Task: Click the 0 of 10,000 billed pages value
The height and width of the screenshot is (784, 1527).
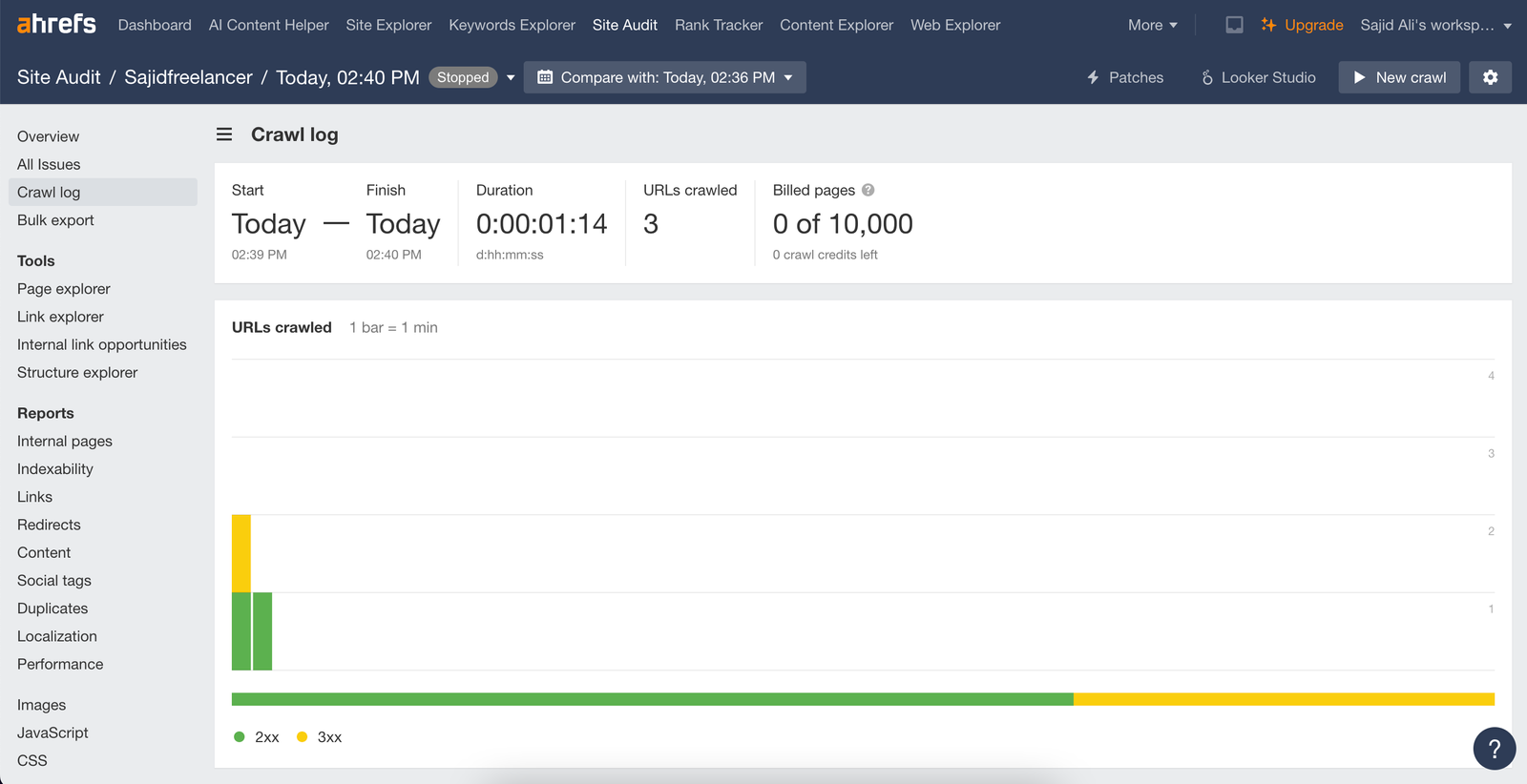Action: 843,223
